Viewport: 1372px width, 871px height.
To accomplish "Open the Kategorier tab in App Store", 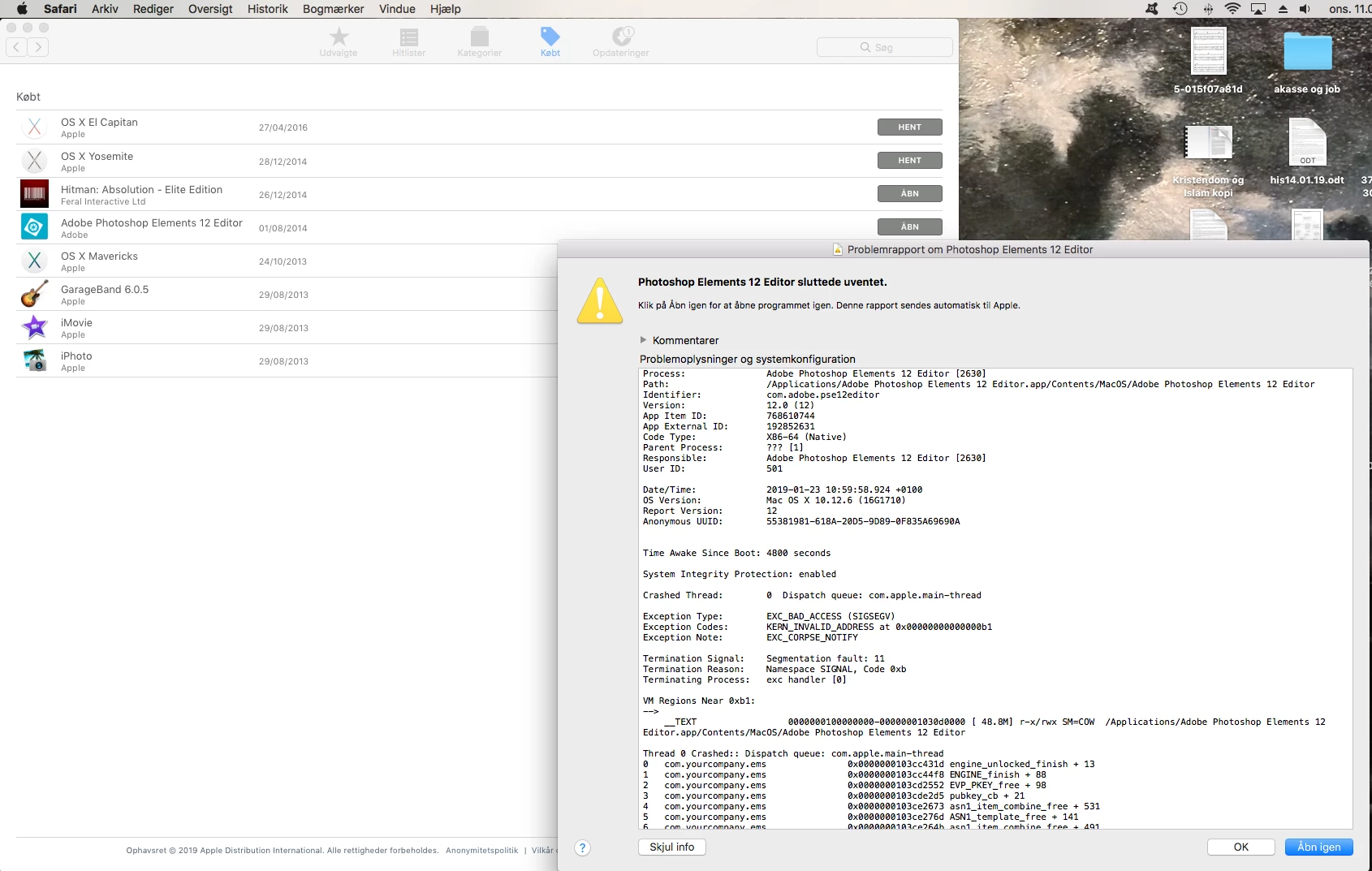I will click(x=479, y=41).
